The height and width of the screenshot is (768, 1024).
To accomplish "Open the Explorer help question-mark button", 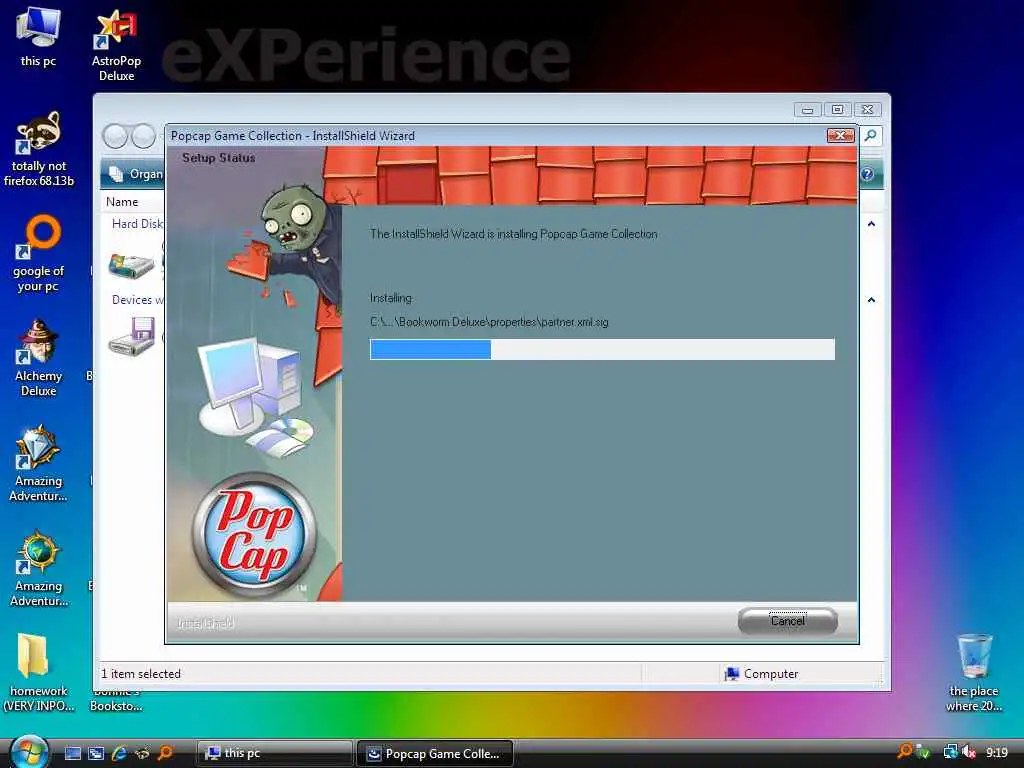I will [x=867, y=174].
